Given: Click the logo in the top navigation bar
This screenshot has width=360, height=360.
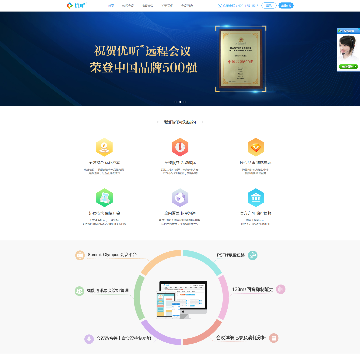Looking at the screenshot, I should [x=76, y=5].
